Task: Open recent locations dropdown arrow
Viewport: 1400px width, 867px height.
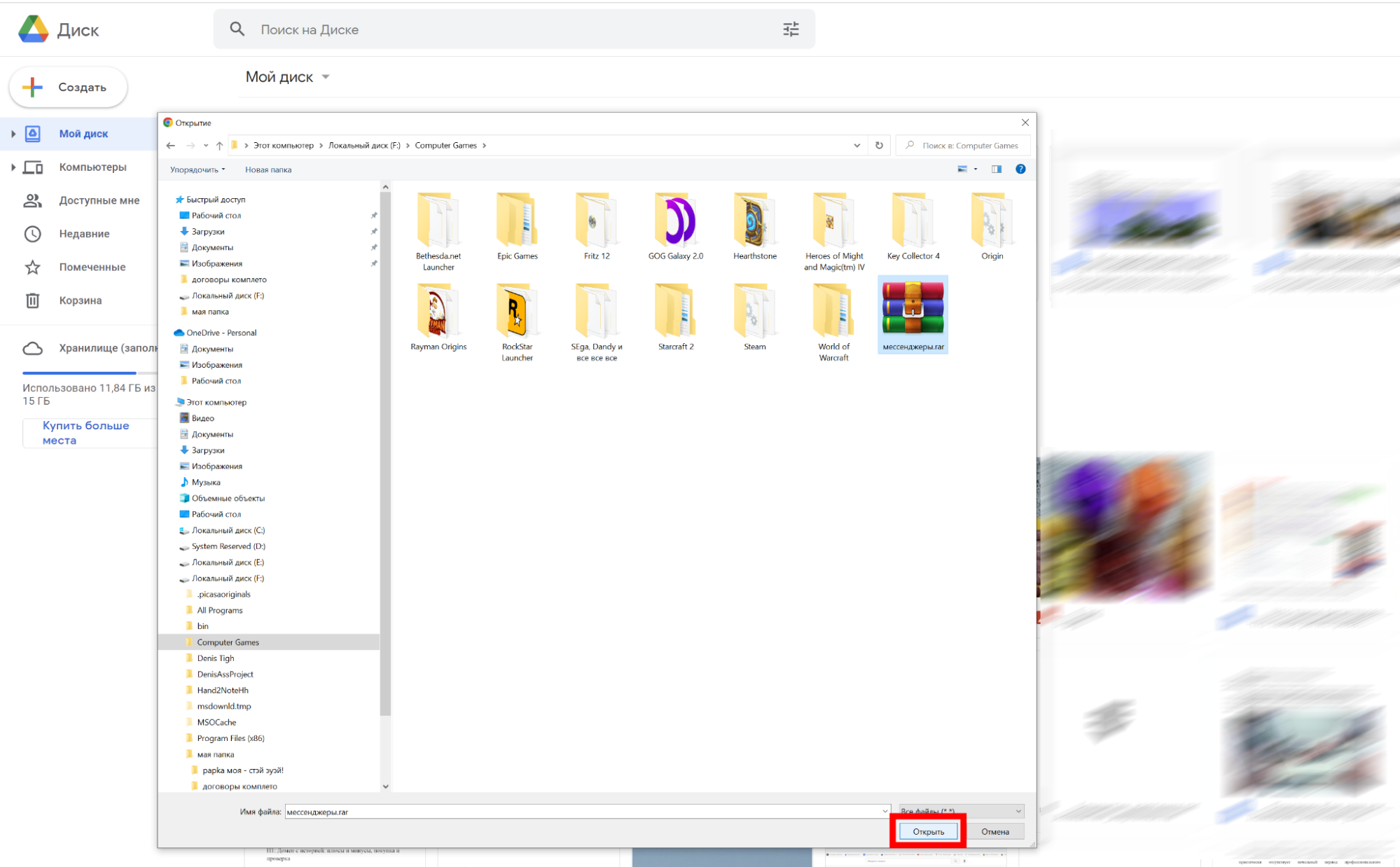Action: click(206, 146)
